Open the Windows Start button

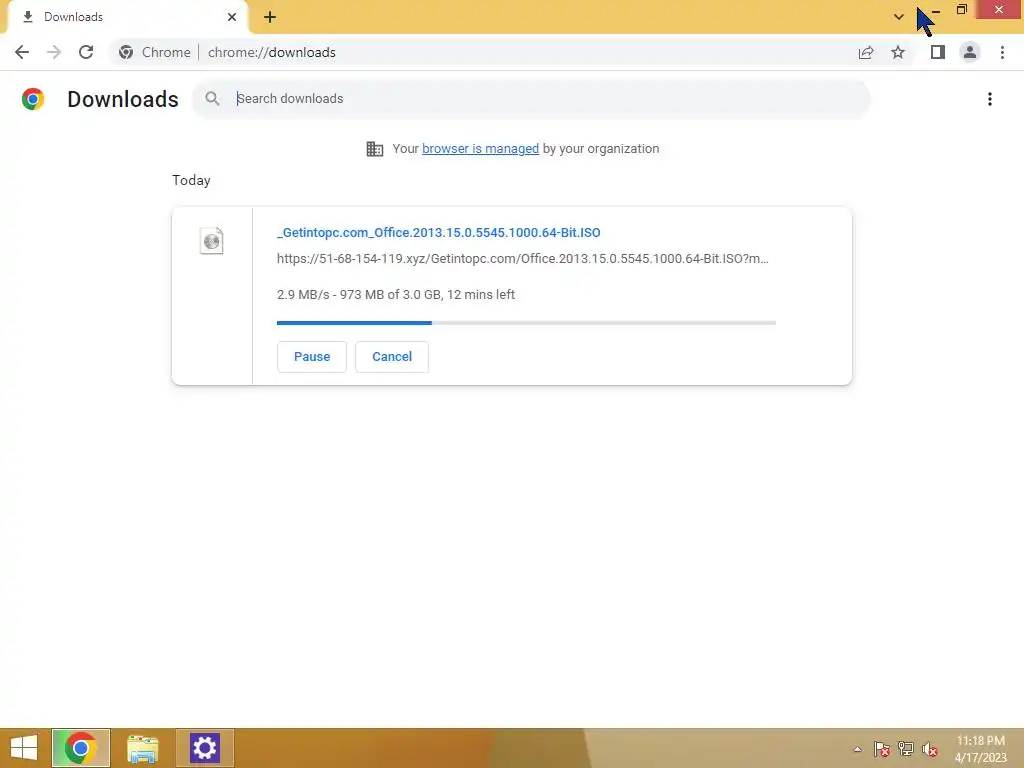(x=24, y=748)
